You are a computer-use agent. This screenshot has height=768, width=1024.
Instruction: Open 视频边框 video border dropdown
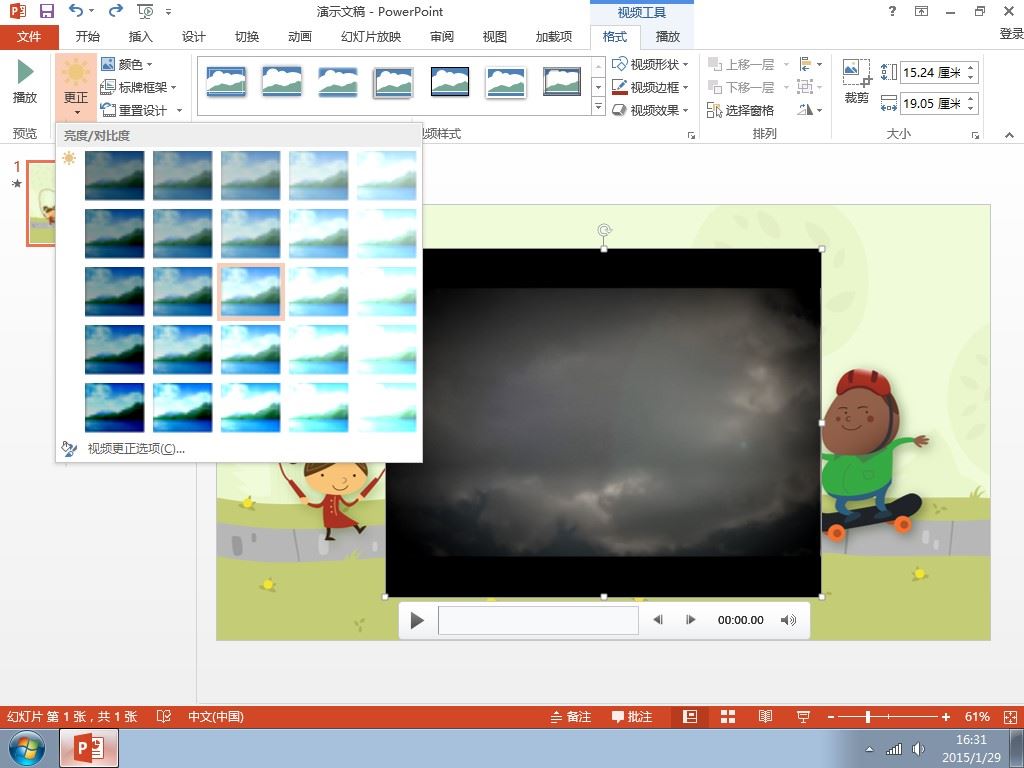coord(650,87)
